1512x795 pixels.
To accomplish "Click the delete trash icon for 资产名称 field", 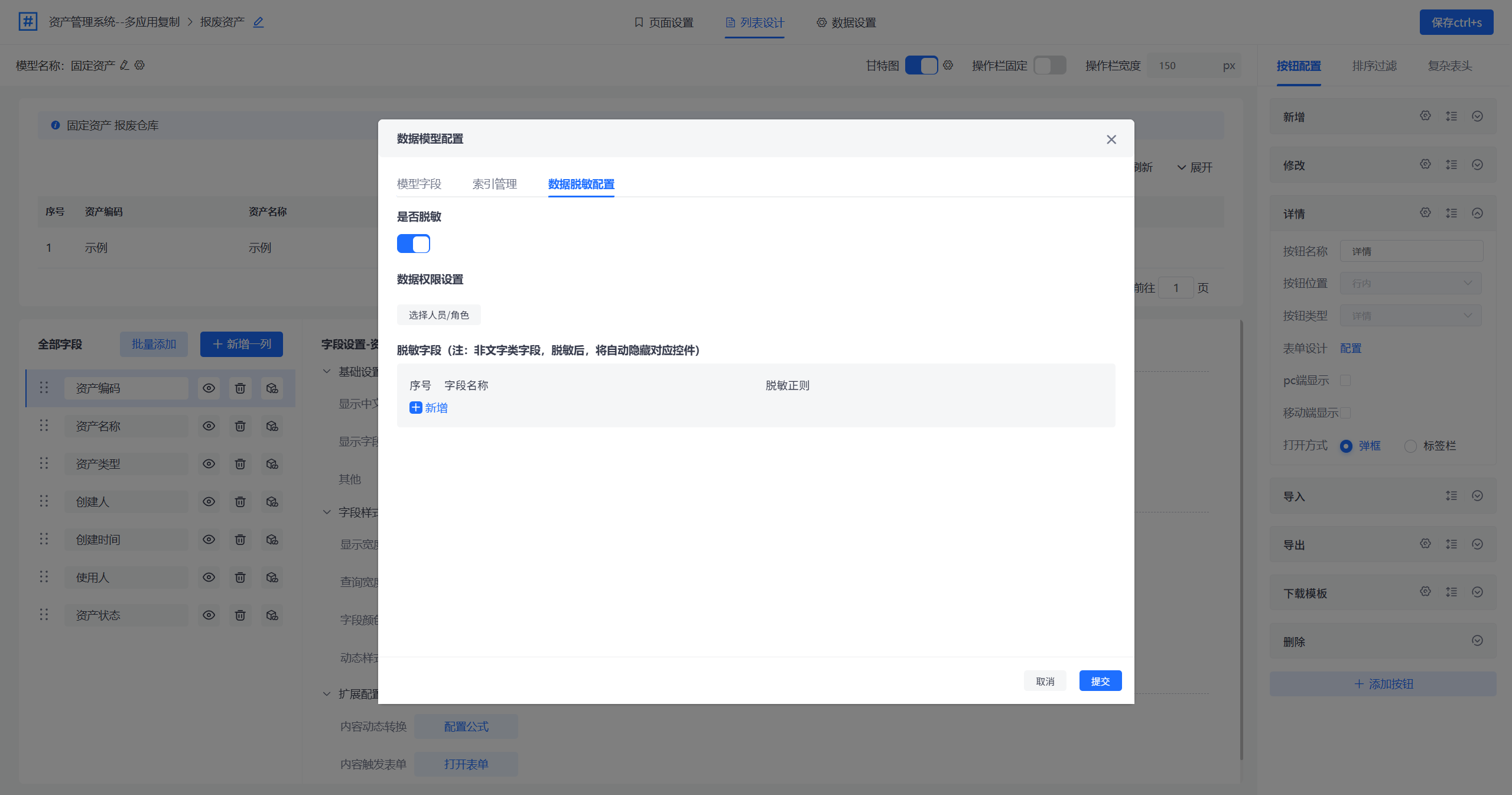I will tap(240, 426).
